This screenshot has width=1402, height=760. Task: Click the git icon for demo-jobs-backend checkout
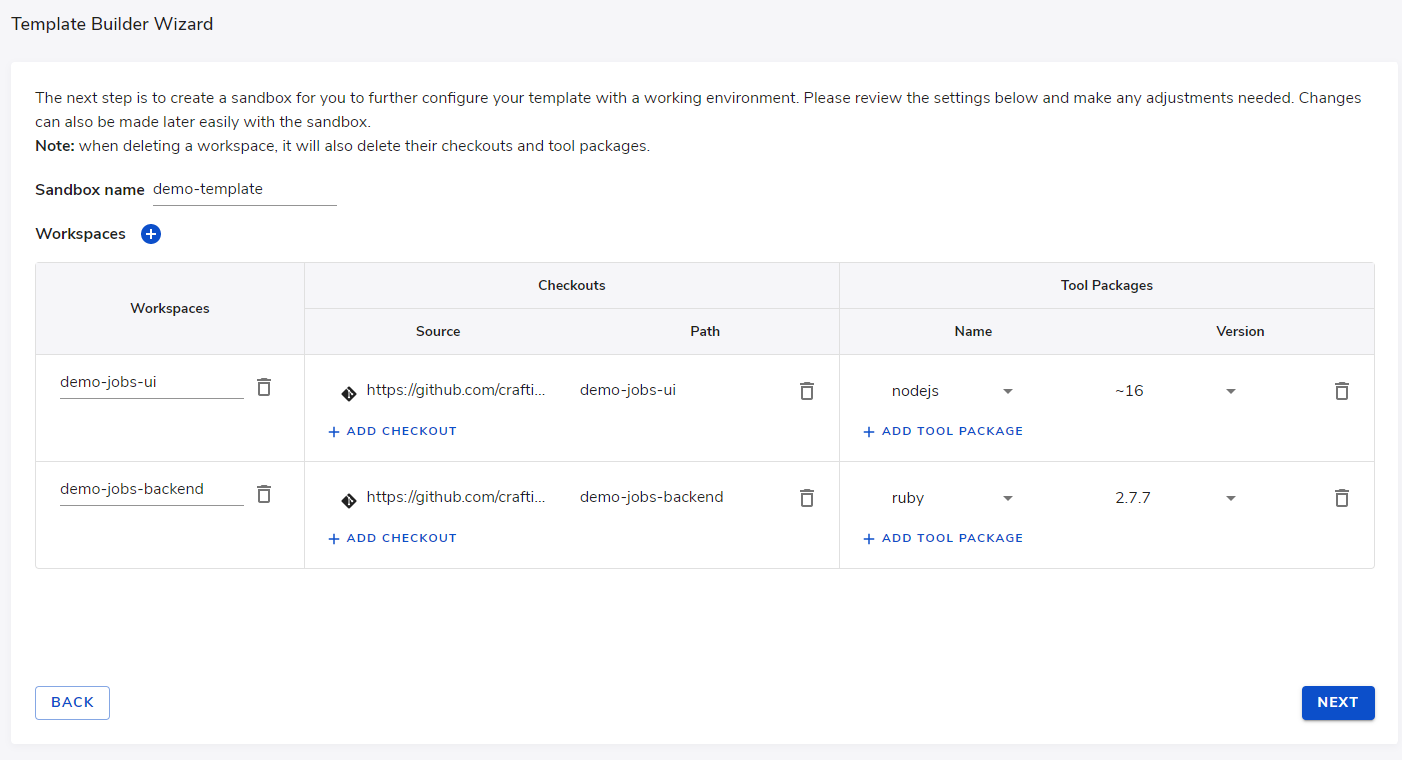tap(349, 500)
